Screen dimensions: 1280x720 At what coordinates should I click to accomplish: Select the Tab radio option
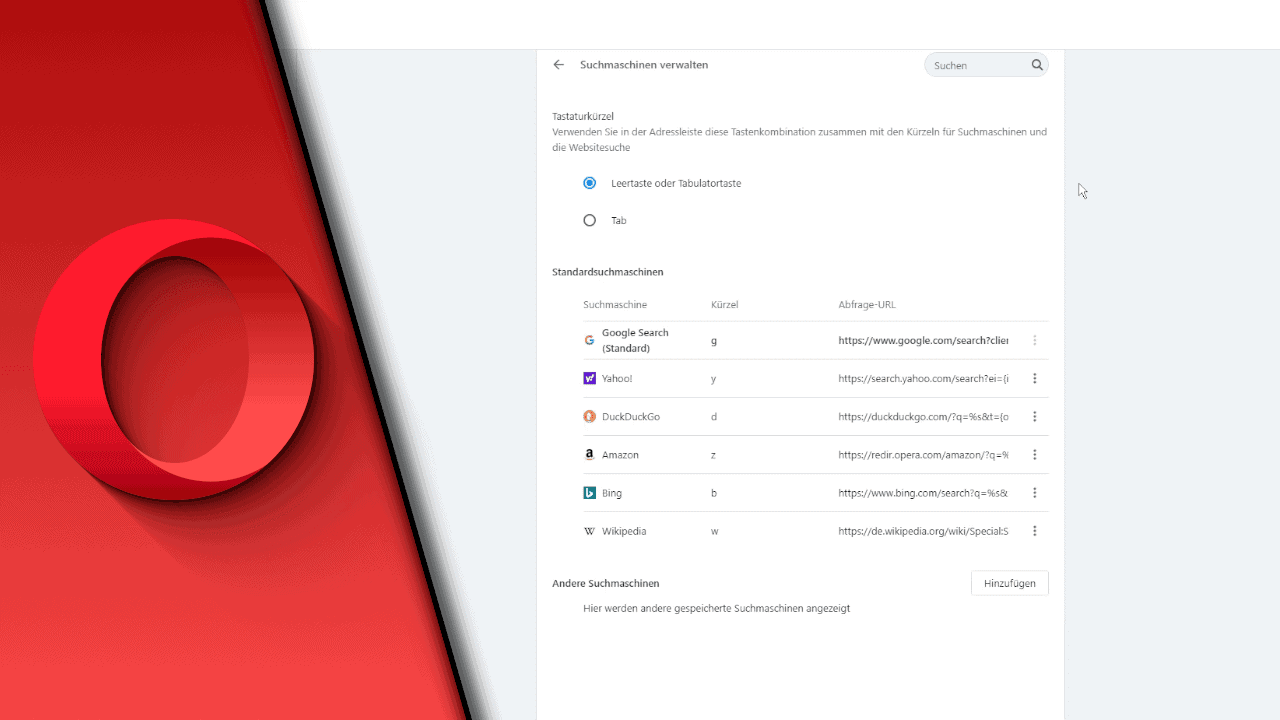pos(589,220)
